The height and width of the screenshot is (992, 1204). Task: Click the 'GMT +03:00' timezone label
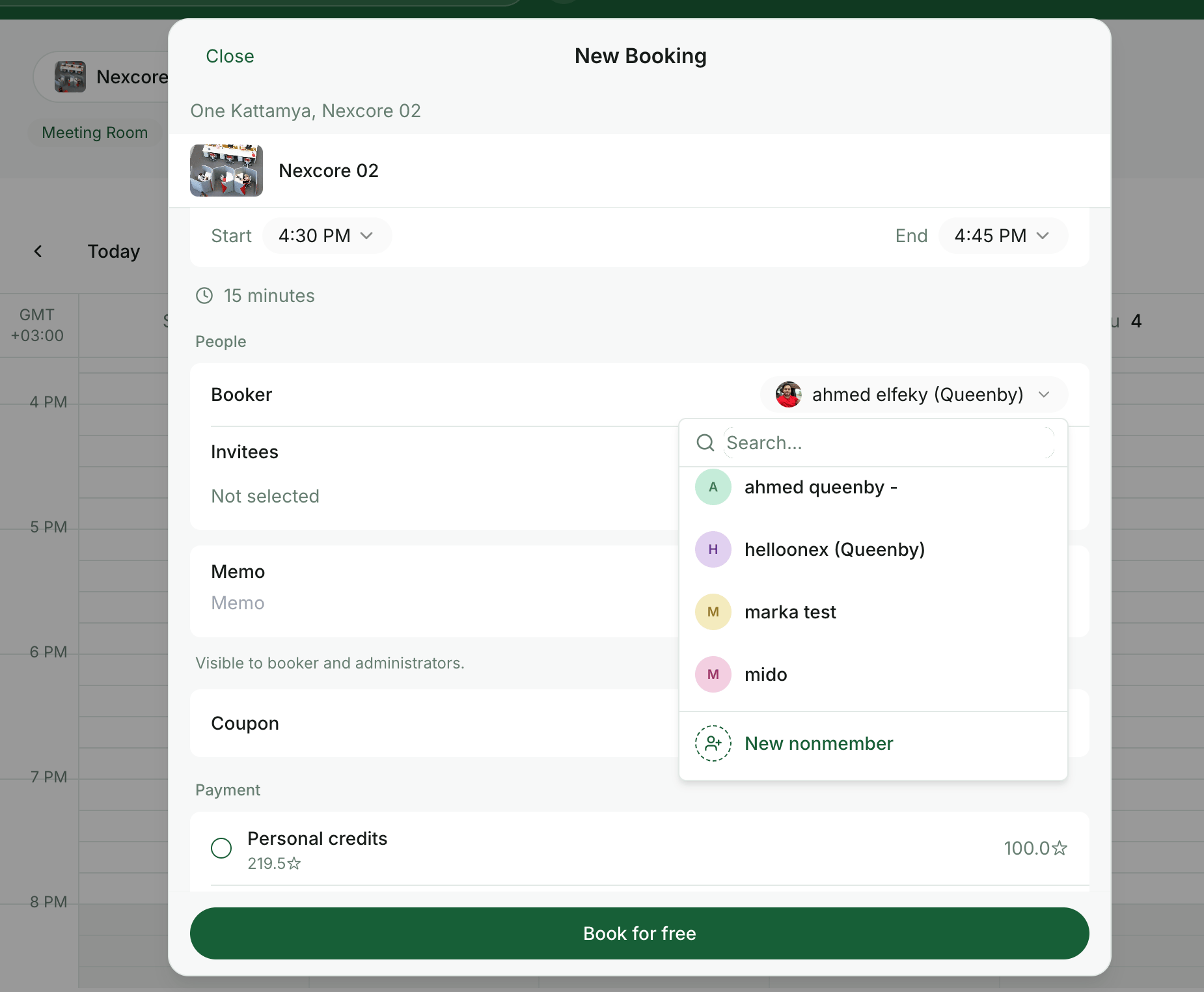37,325
